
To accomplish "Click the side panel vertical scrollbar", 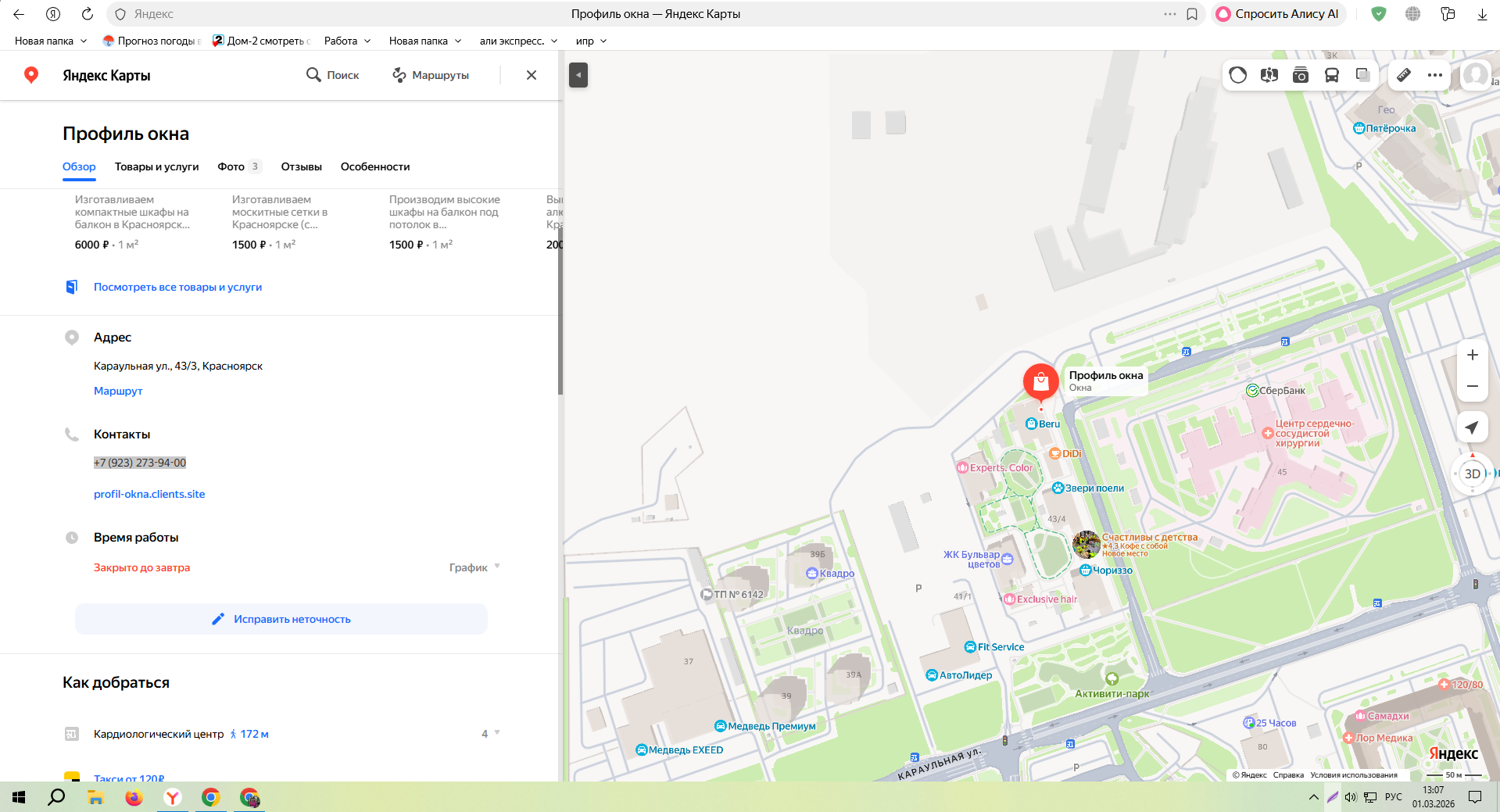I will (560, 313).
